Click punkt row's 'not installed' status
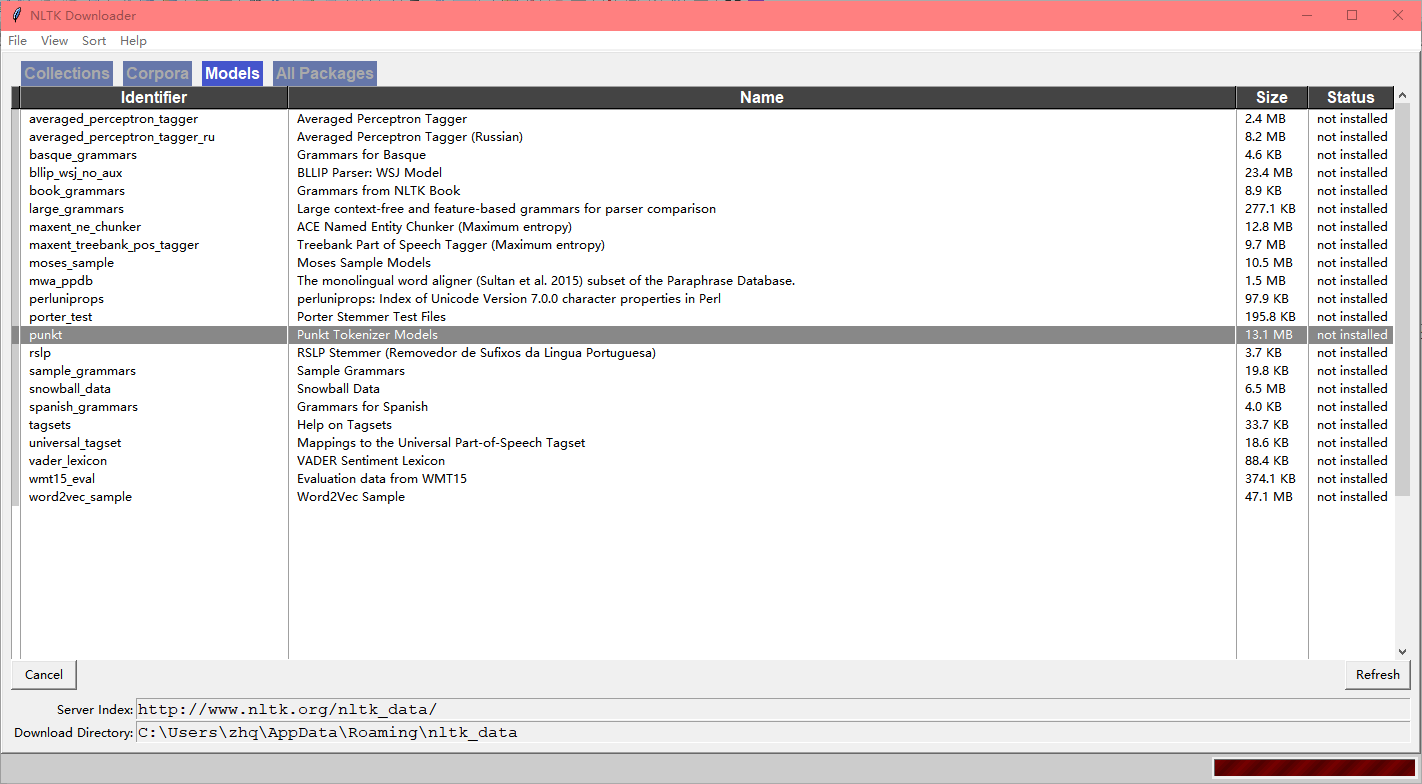The image size is (1422, 784). coord(1352,335)
